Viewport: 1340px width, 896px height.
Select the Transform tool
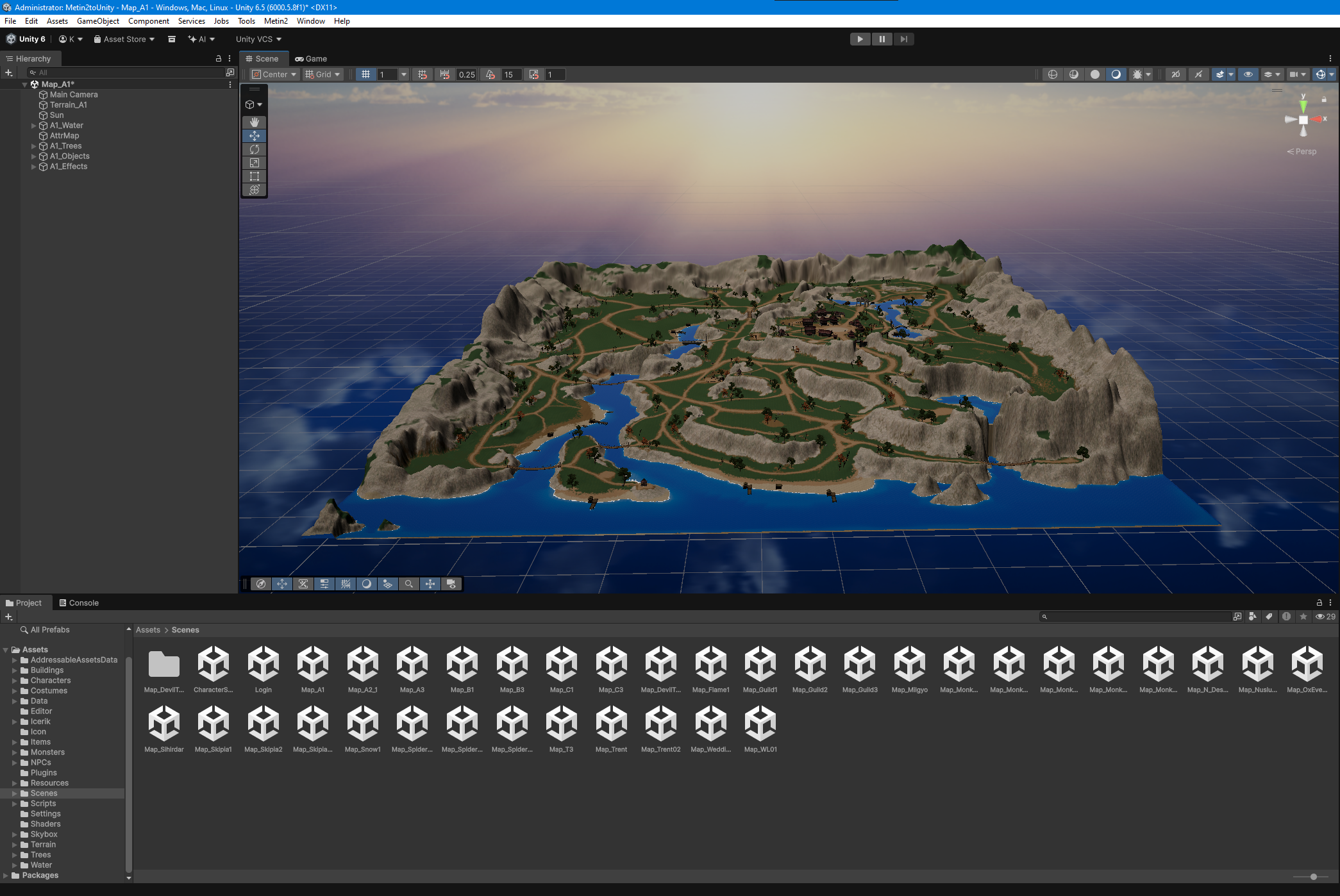pos(255,190)
